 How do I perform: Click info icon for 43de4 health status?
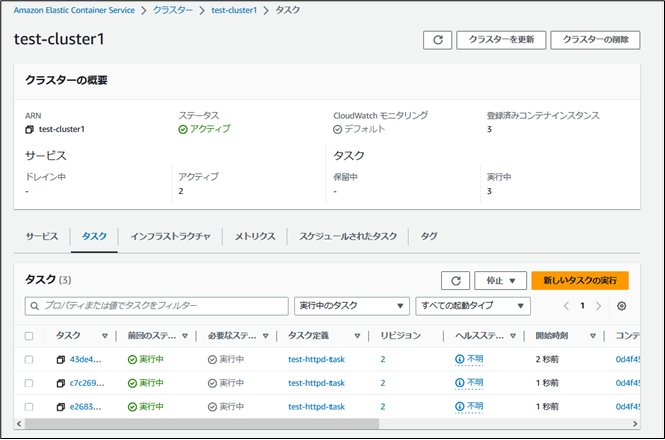coord(459,359)
